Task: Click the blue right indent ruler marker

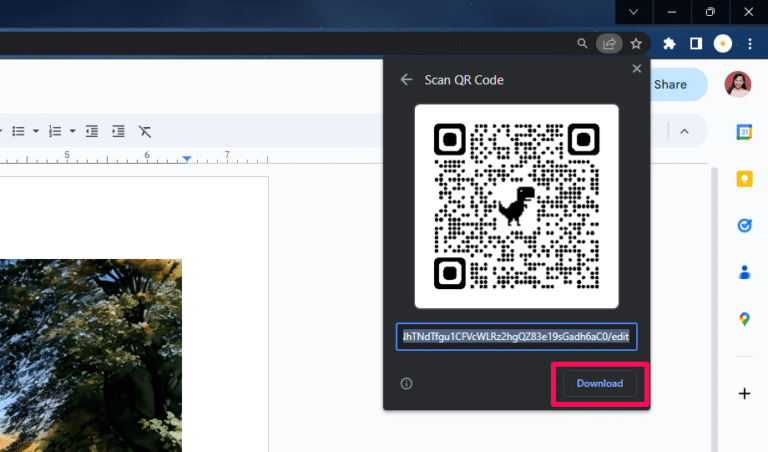Action: click(187, 159)
